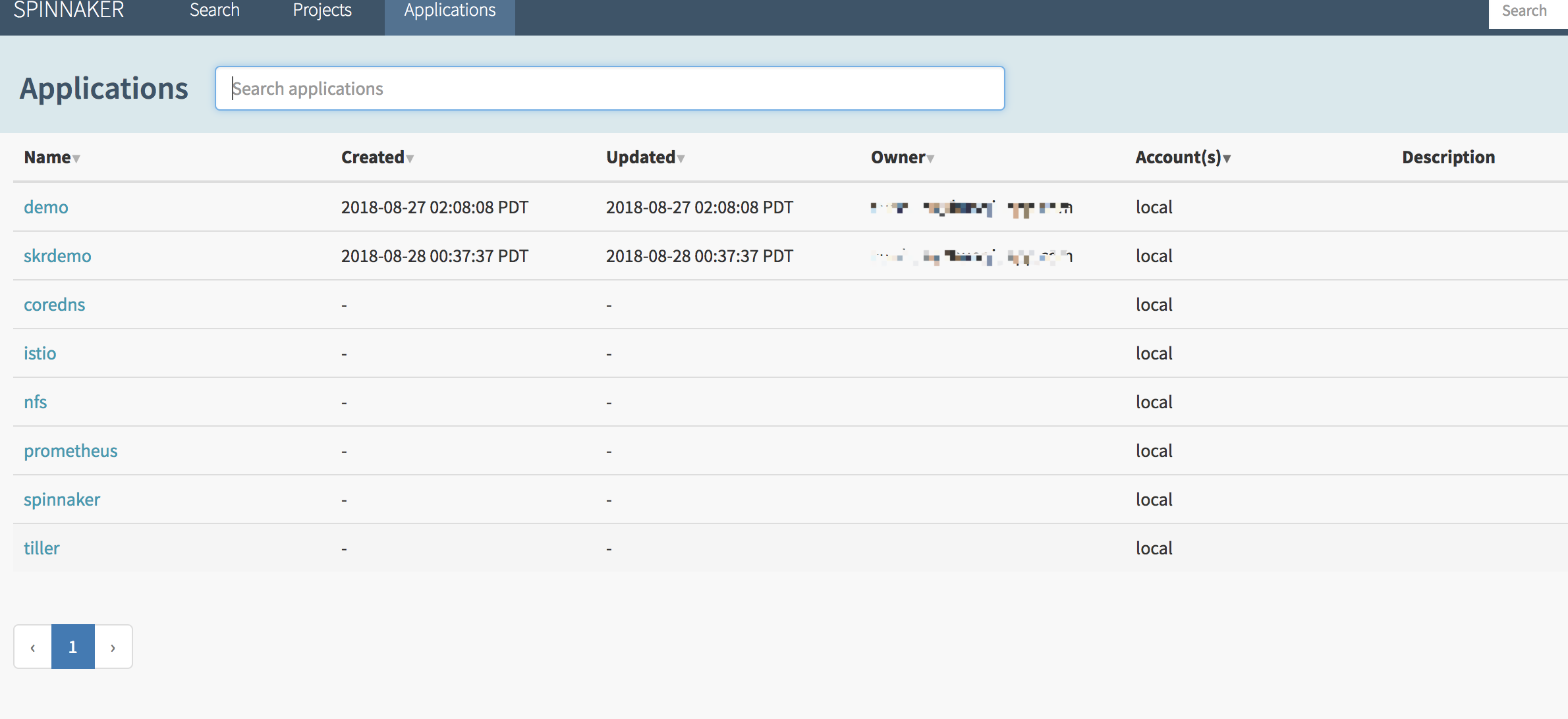
Task: Sort by Created column arrow
Action: 410,159
